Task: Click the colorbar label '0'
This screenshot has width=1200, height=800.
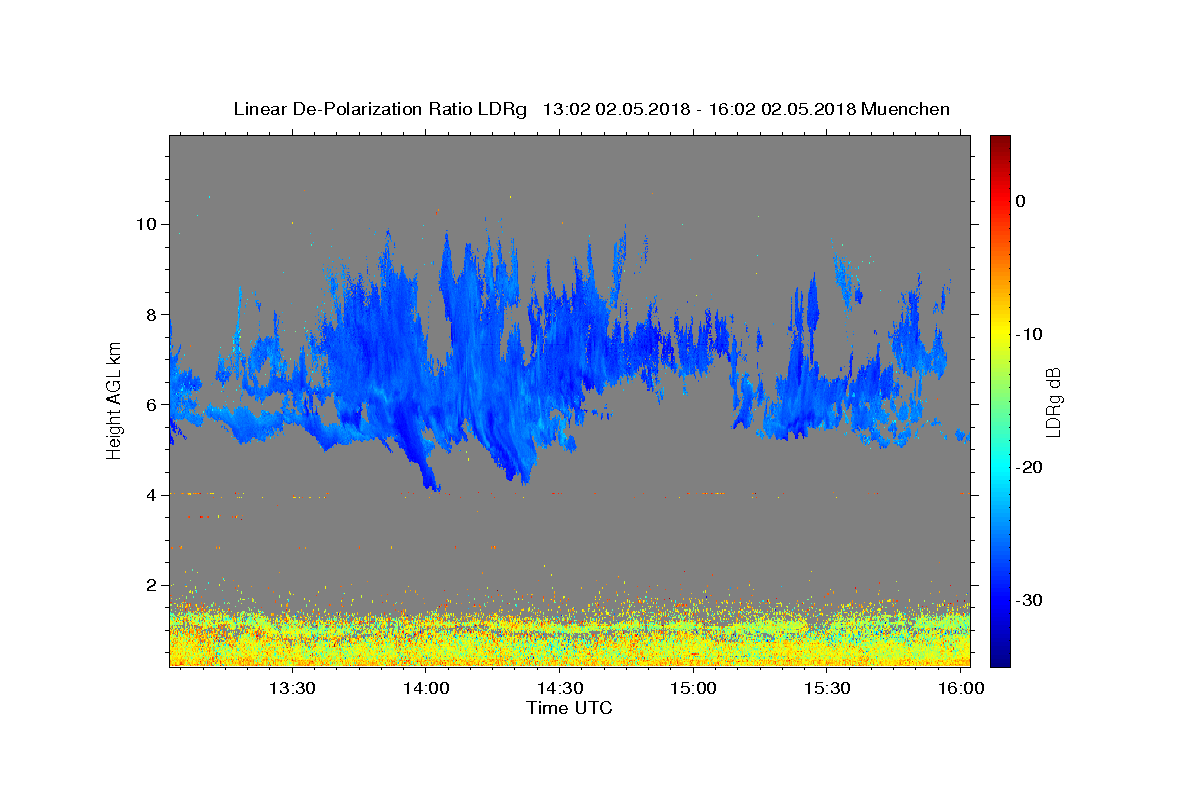Action: 1021,201
